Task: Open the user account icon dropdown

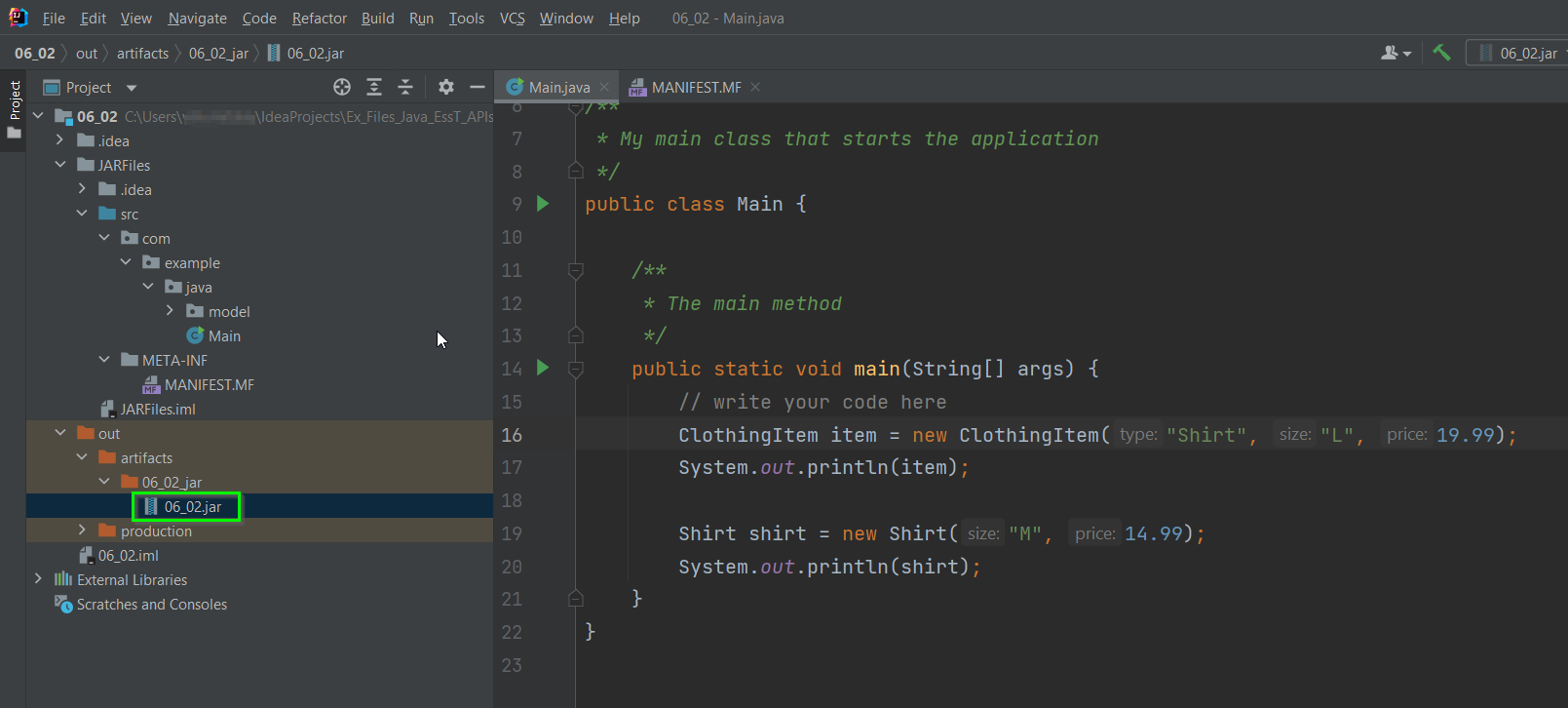Action: point(1396,53)
